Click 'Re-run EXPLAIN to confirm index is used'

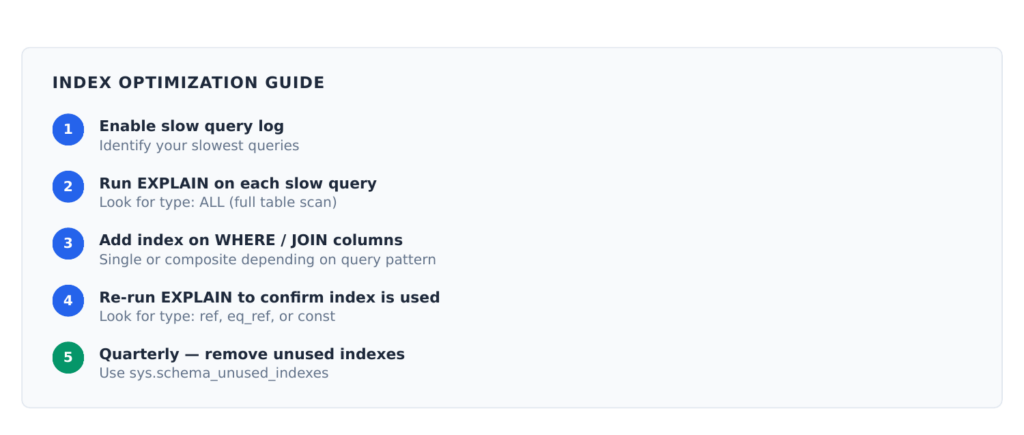(x=270, y=297)
